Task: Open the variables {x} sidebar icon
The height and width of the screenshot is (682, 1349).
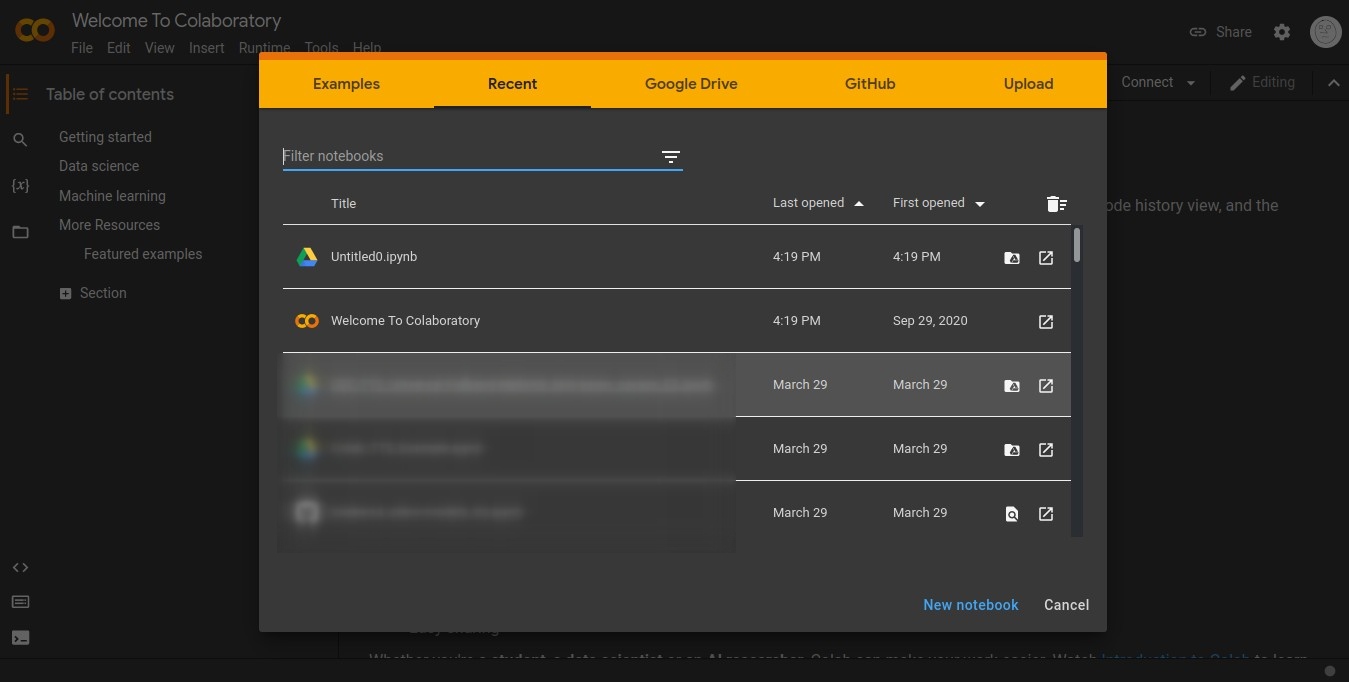Action: tap(20, 186)
